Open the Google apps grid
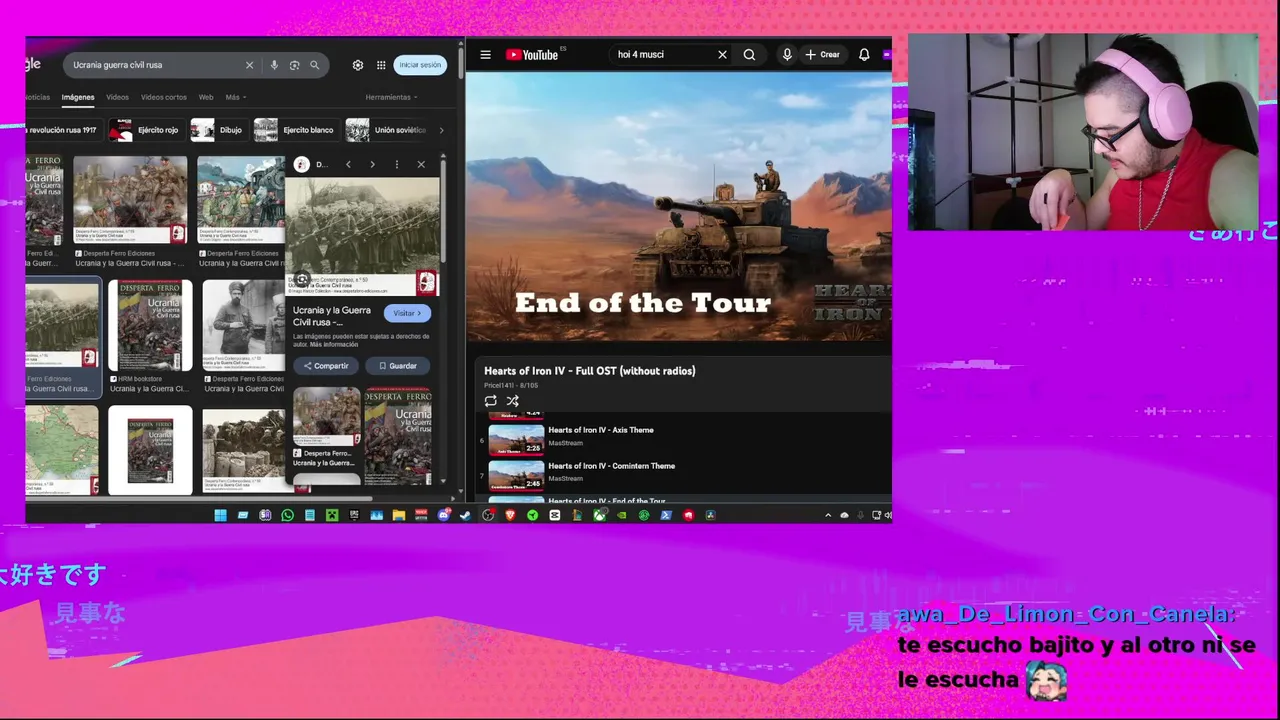 (381, 65)
